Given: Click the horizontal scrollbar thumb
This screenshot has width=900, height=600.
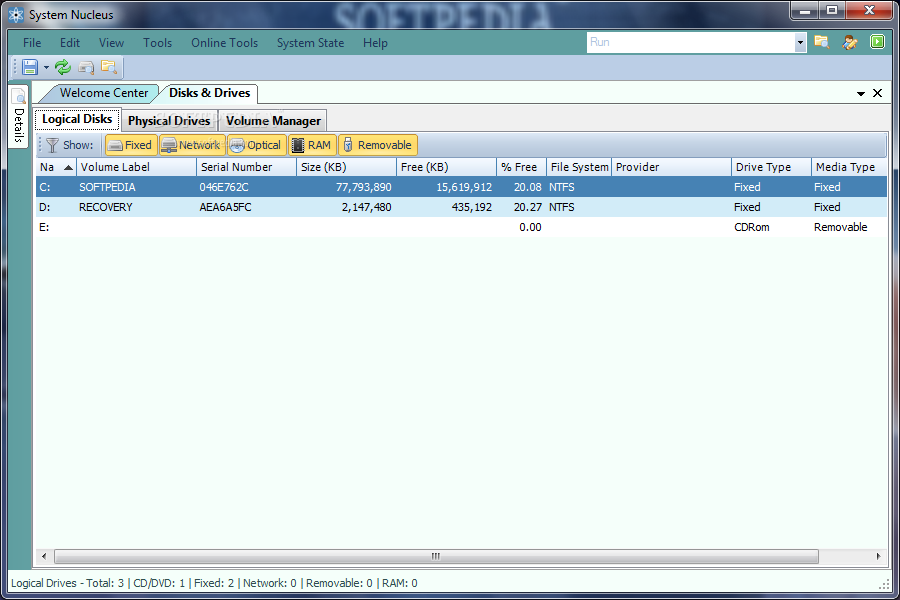Looking at the screenshot, I should pos(436,556).
